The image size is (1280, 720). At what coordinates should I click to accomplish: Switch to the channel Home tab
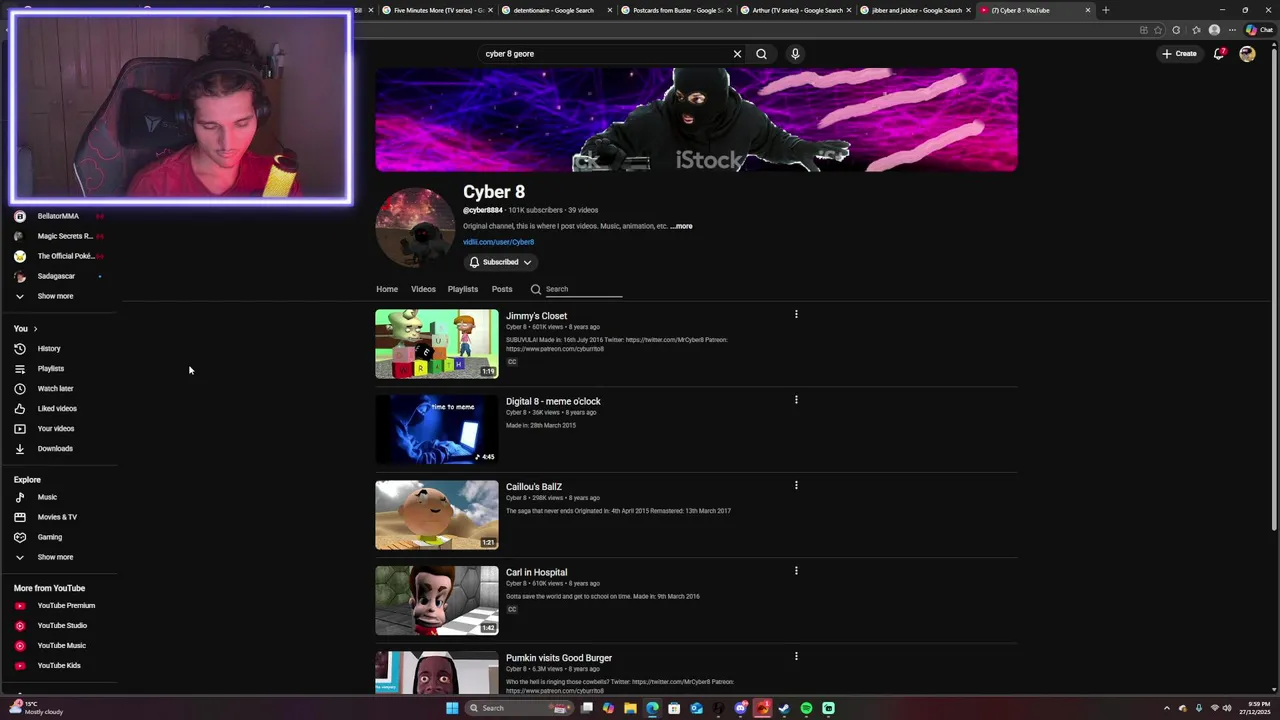[387, 289]
